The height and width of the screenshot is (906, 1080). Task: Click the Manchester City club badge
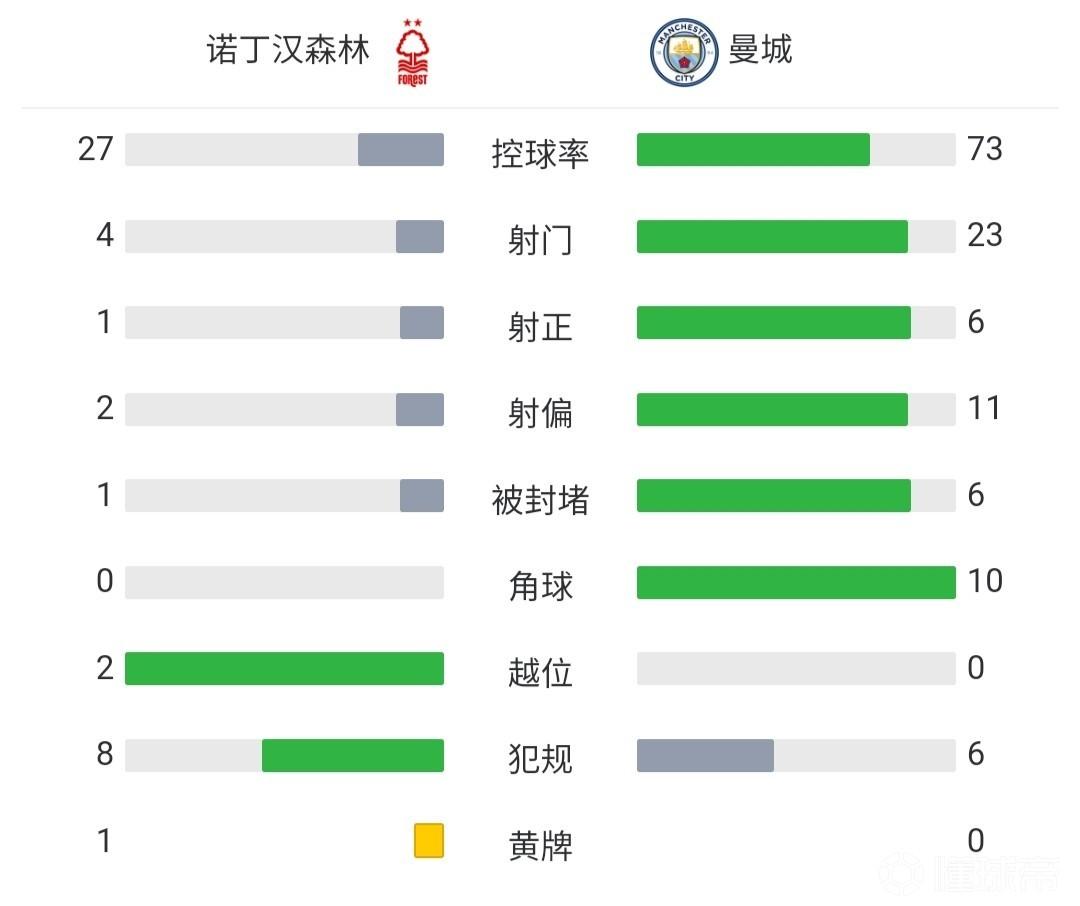tap(685, 52)
